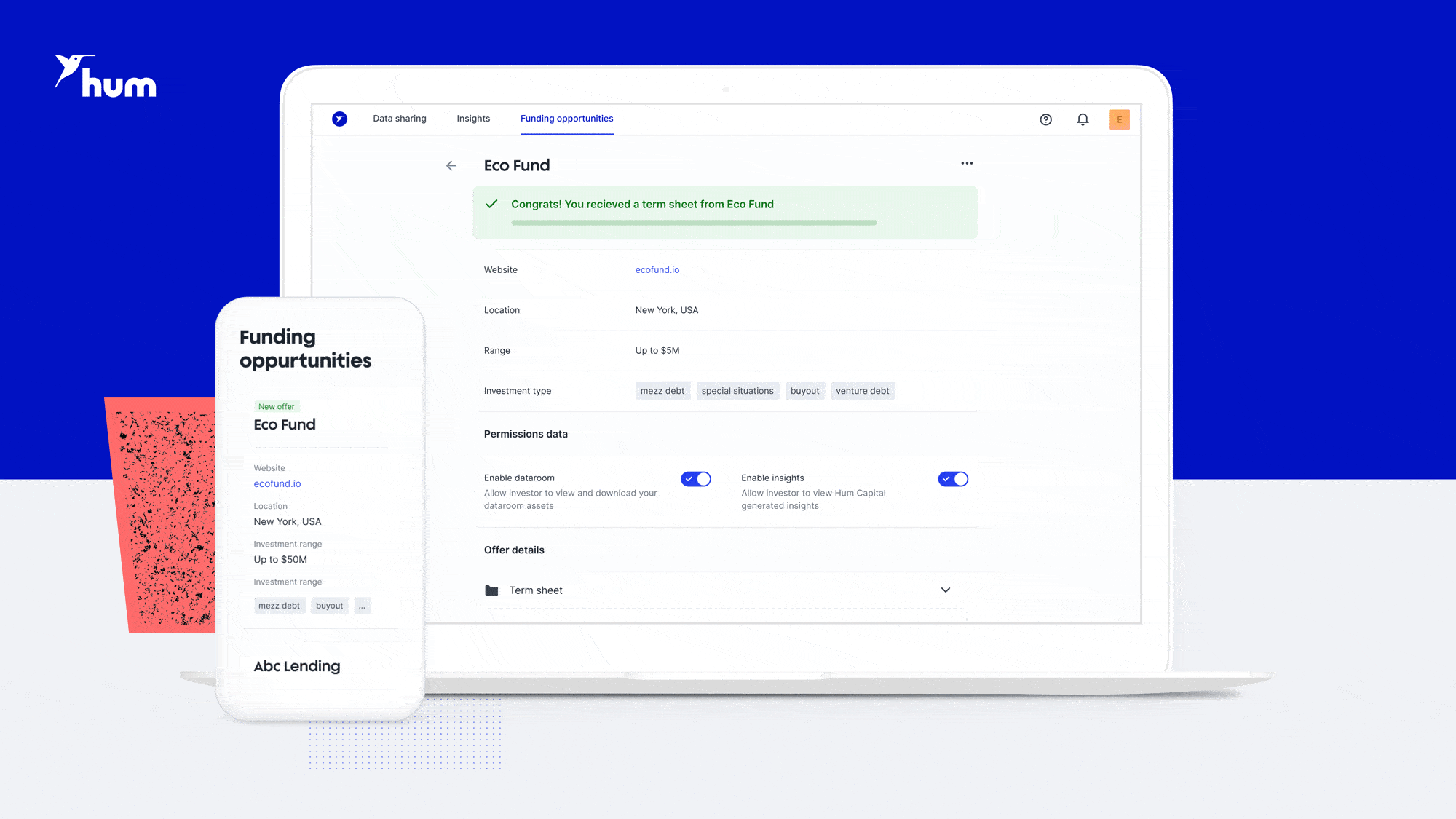Click the Term sheet folder icon
1456x819 pixels.
(491, 590)
